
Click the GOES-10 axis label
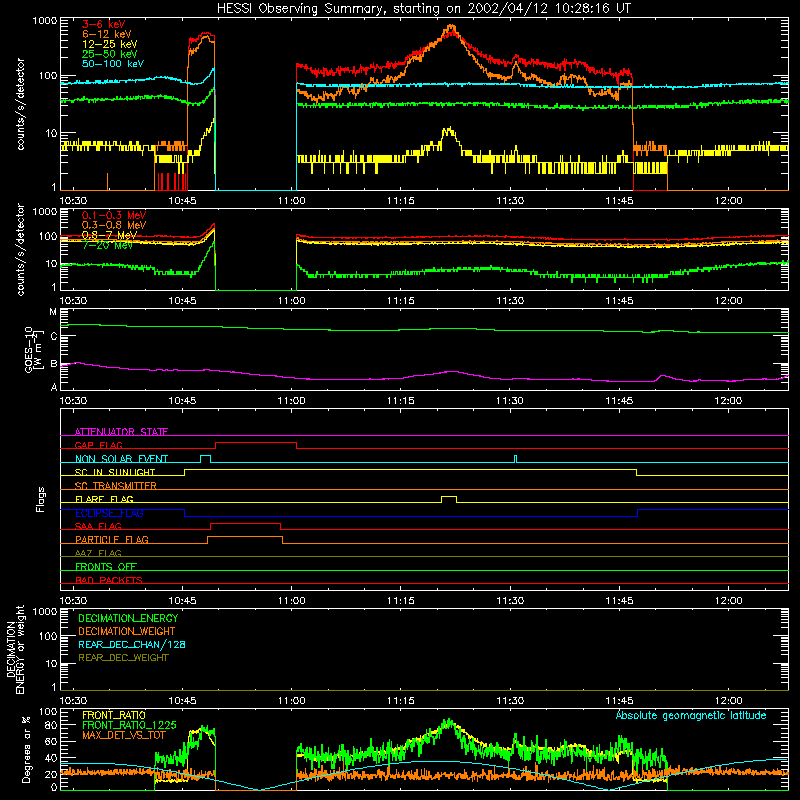[32, 349]
